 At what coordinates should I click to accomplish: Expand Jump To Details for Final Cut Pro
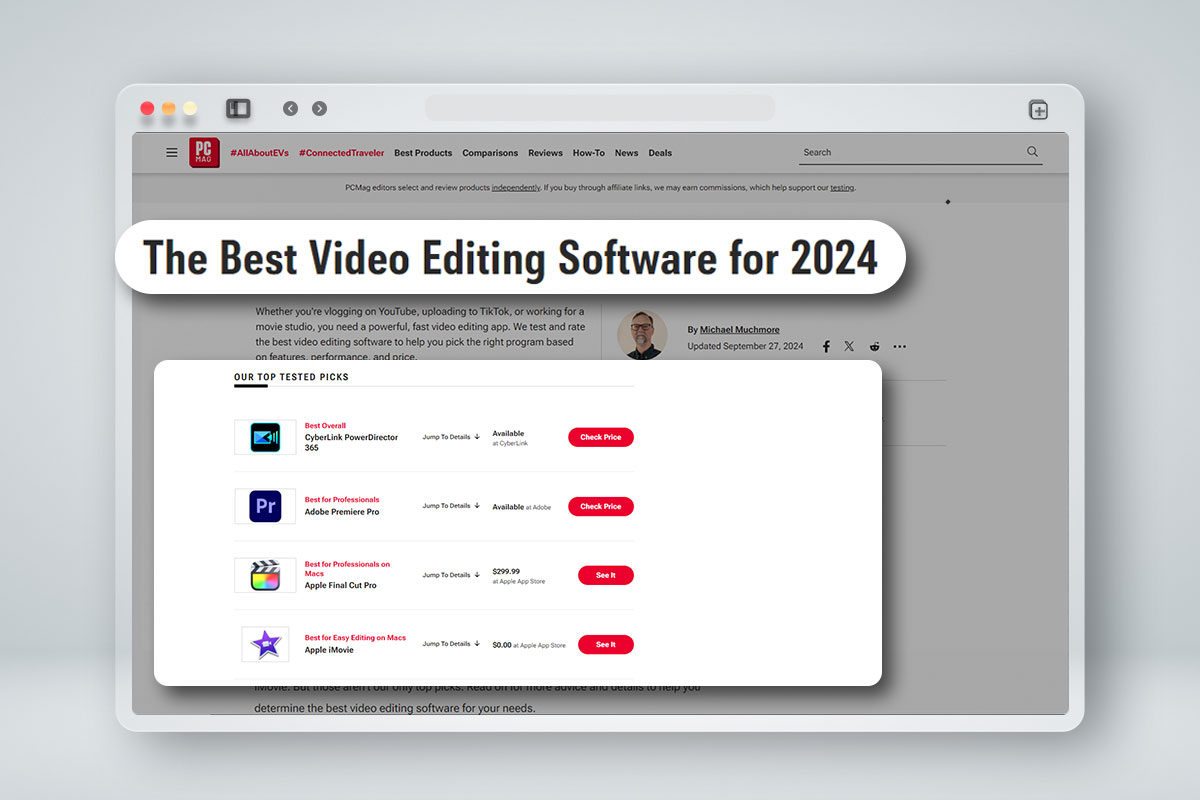(x=450, y=574)
